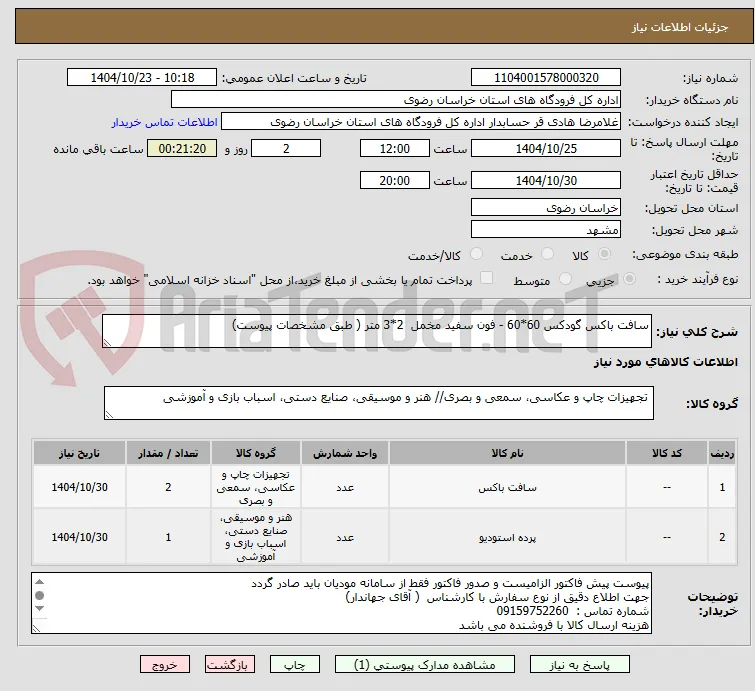Click the شماره نیاز number field

pos(546,78)
